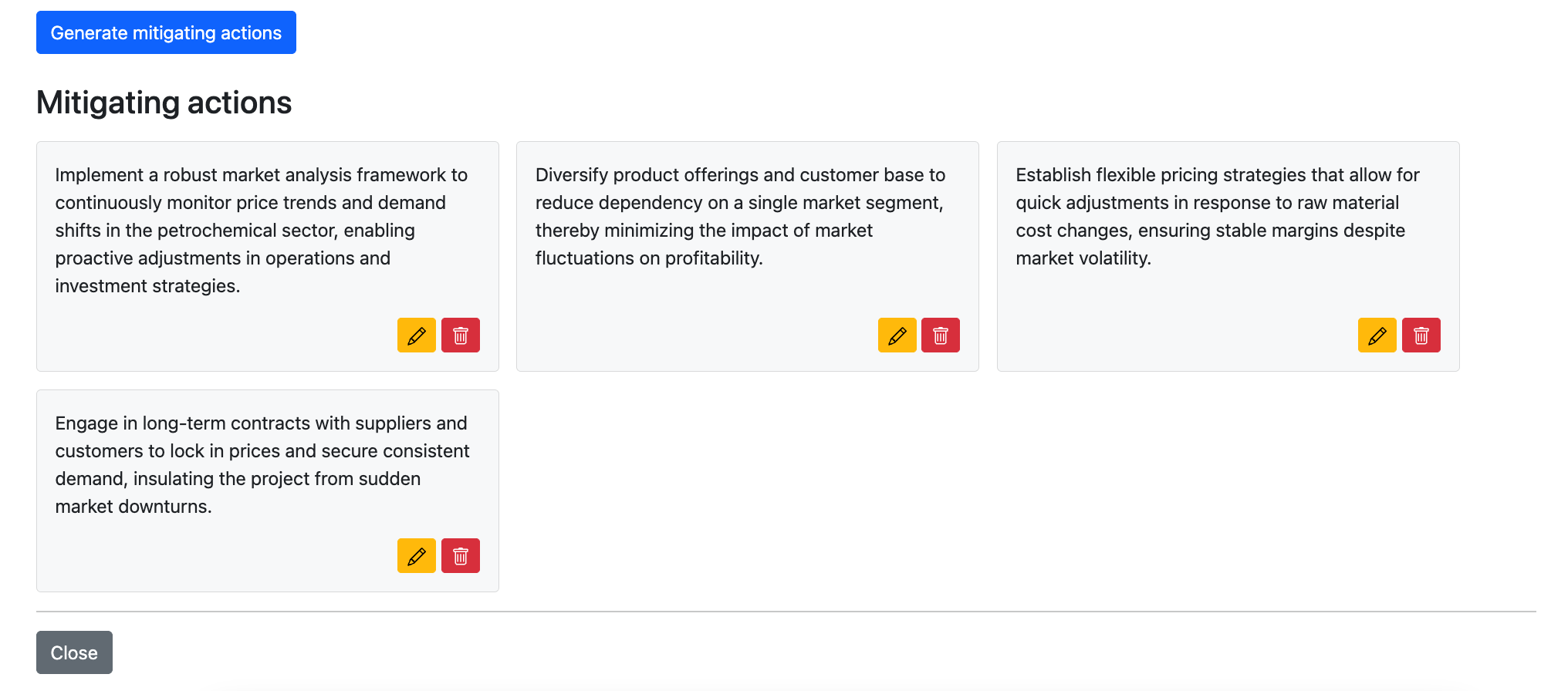The height and width of the screenshot is (691, 1568).
Task: Delete the flexible pricing strategies action
Action: 1421,335
